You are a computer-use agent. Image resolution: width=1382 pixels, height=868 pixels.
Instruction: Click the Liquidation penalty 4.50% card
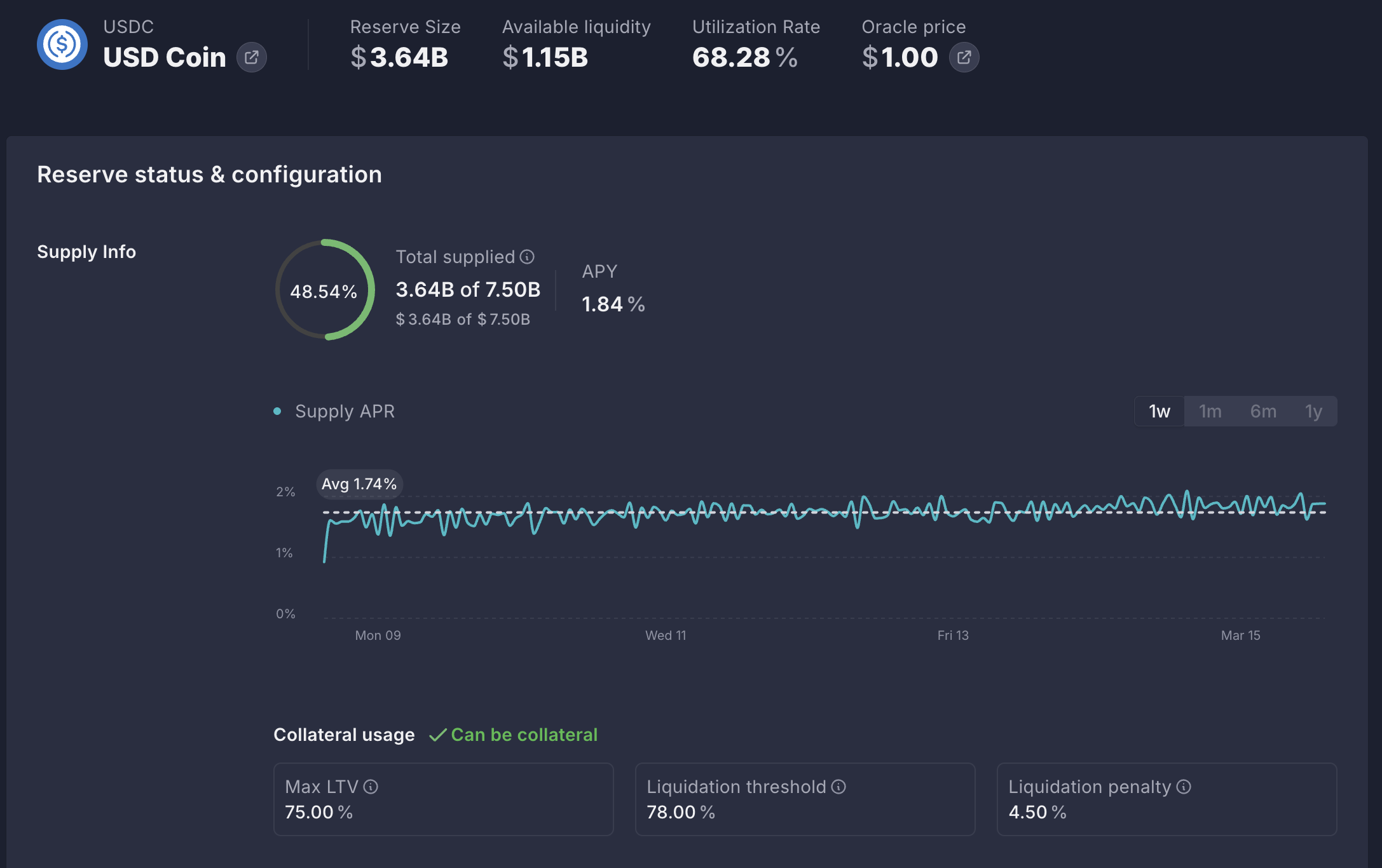[x=1166, y=799]
